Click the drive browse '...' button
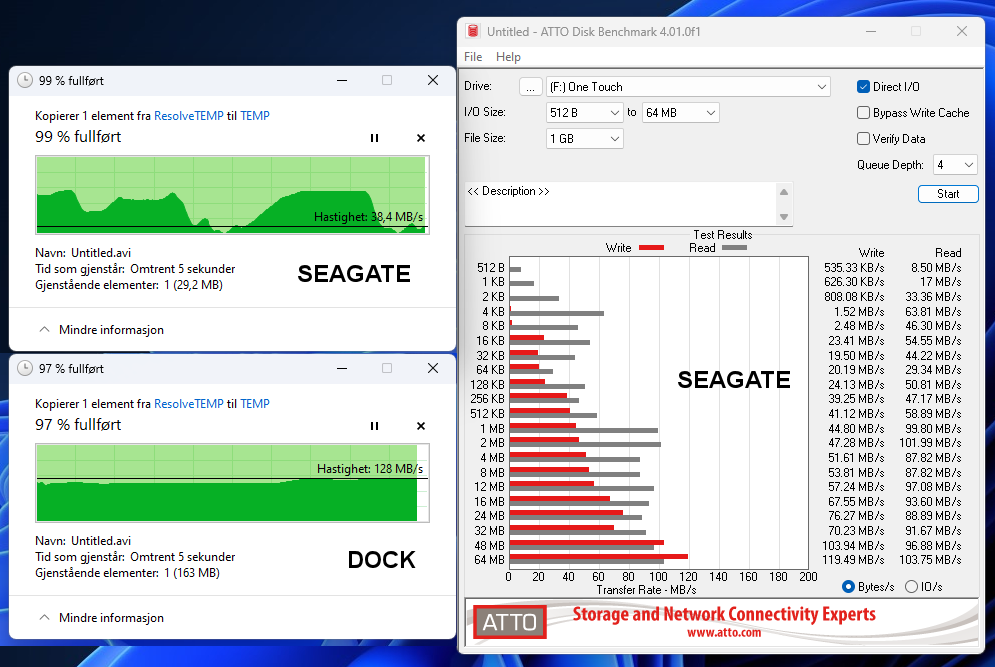The height and width of the screenshot is (667, 995). click(530, 87)
